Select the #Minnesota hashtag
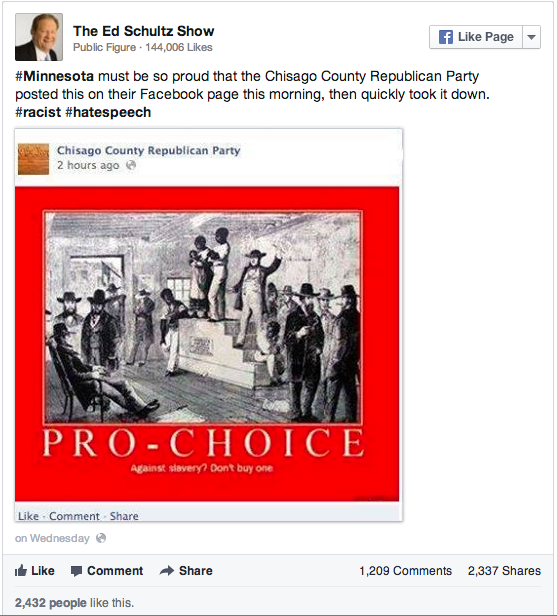This screenshot has height=616, width=557. (55, 76)
